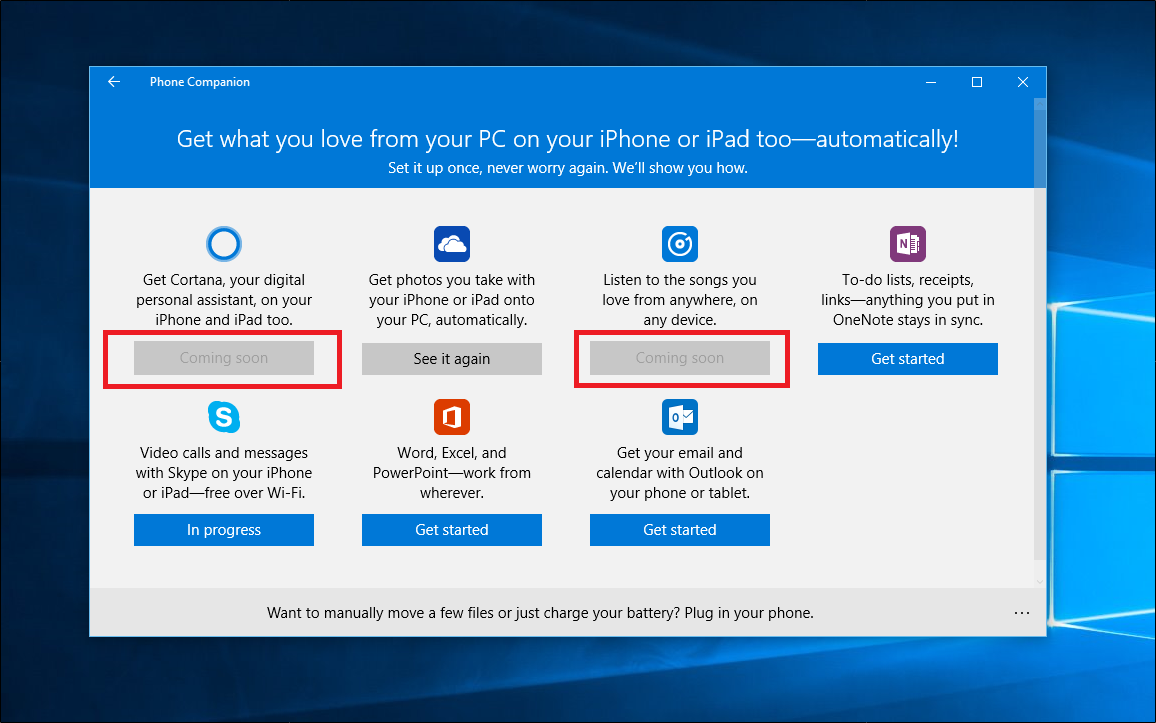Screen dimensions: 1156x723
Task: Click 'Get started' under OneNote
Action: pos(908,359)
